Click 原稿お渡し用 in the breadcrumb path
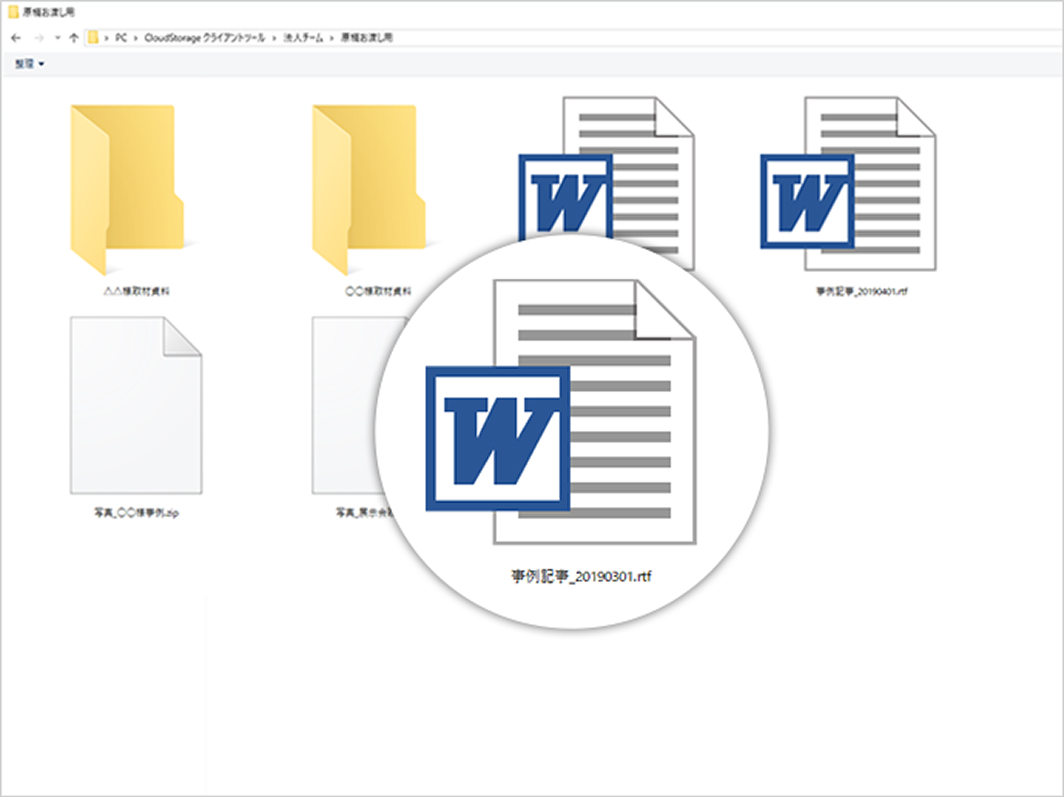 click(x=366, y=38)
